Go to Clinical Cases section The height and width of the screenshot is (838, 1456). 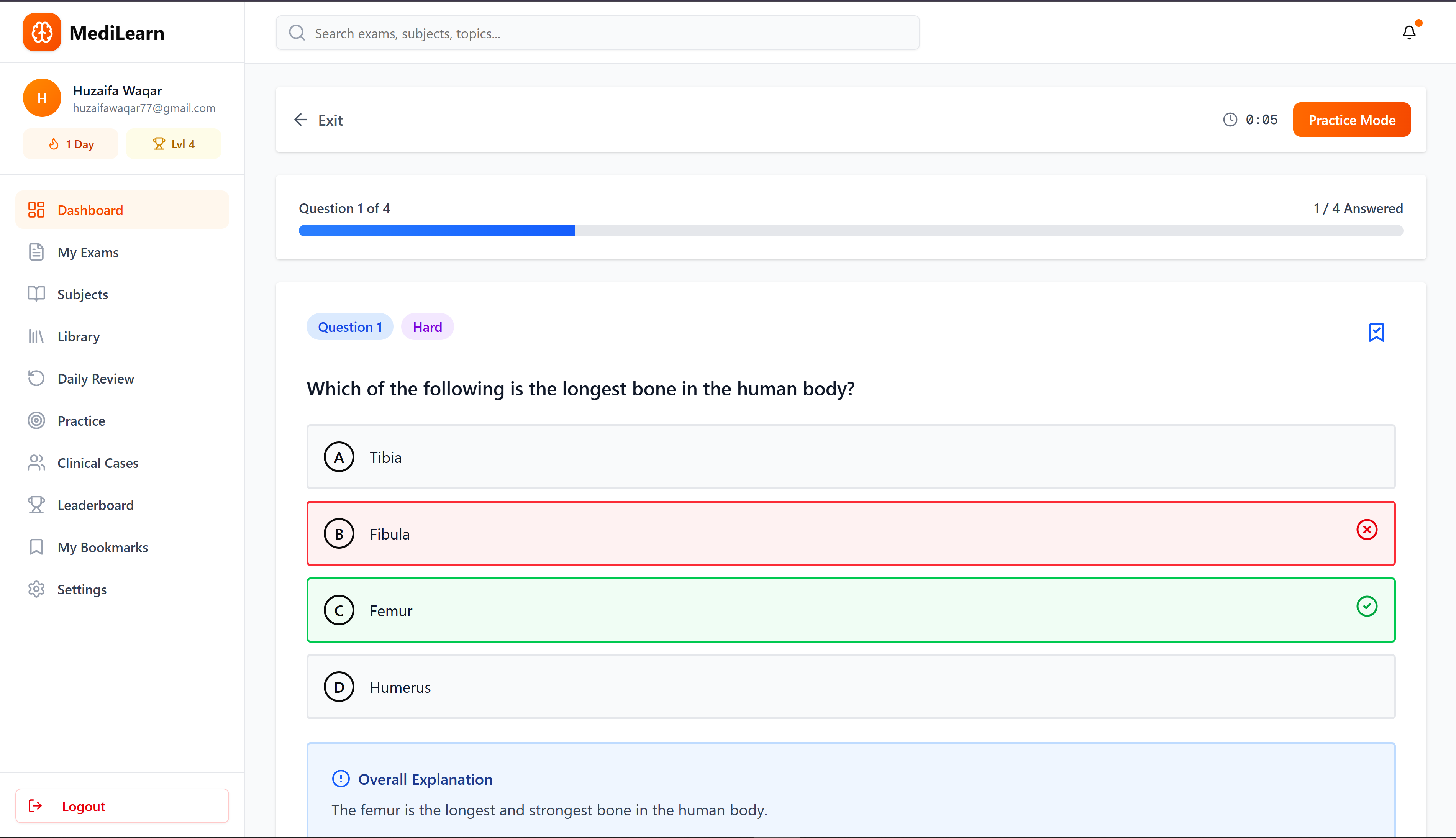tap(97, 463)
